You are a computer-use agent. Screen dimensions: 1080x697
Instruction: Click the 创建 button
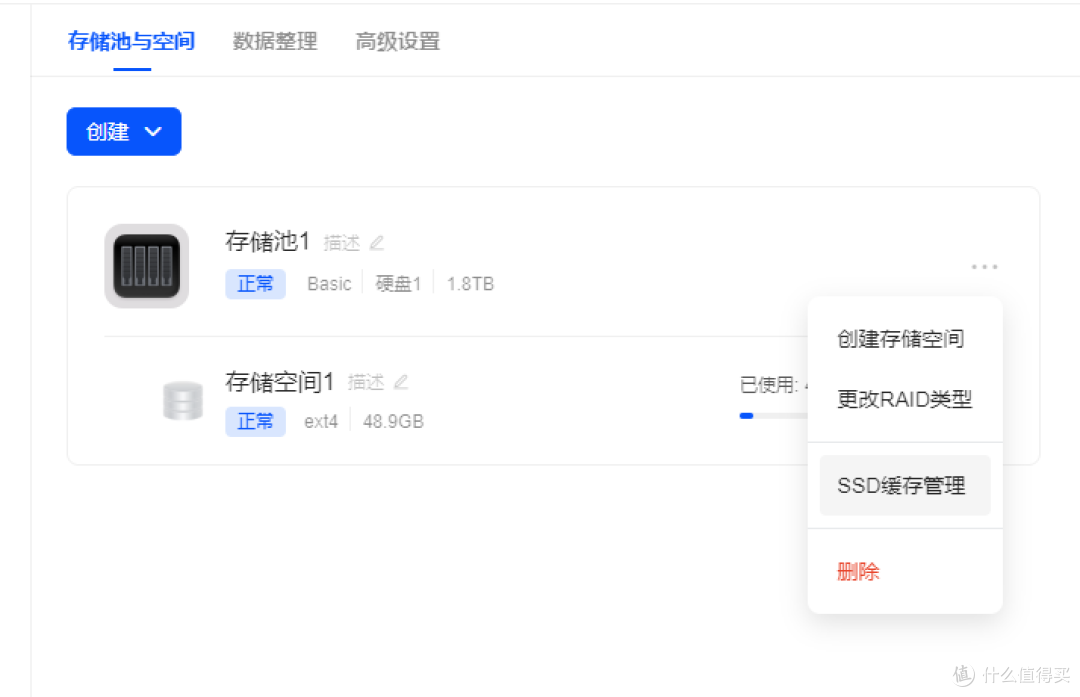tap(110, 131)
